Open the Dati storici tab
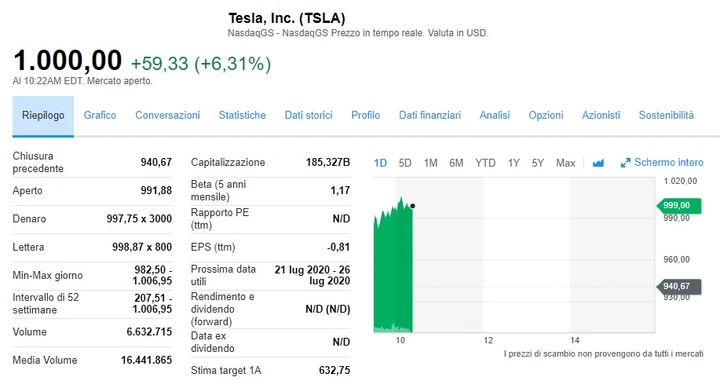Screen dimensions: 720x389 [309, 115]
